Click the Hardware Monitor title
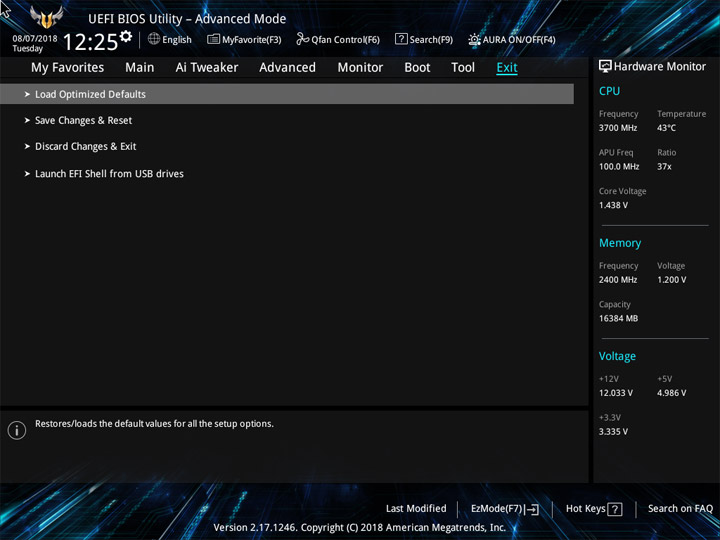The height and width of the screenshot is (540, 720). click(660, 67)
